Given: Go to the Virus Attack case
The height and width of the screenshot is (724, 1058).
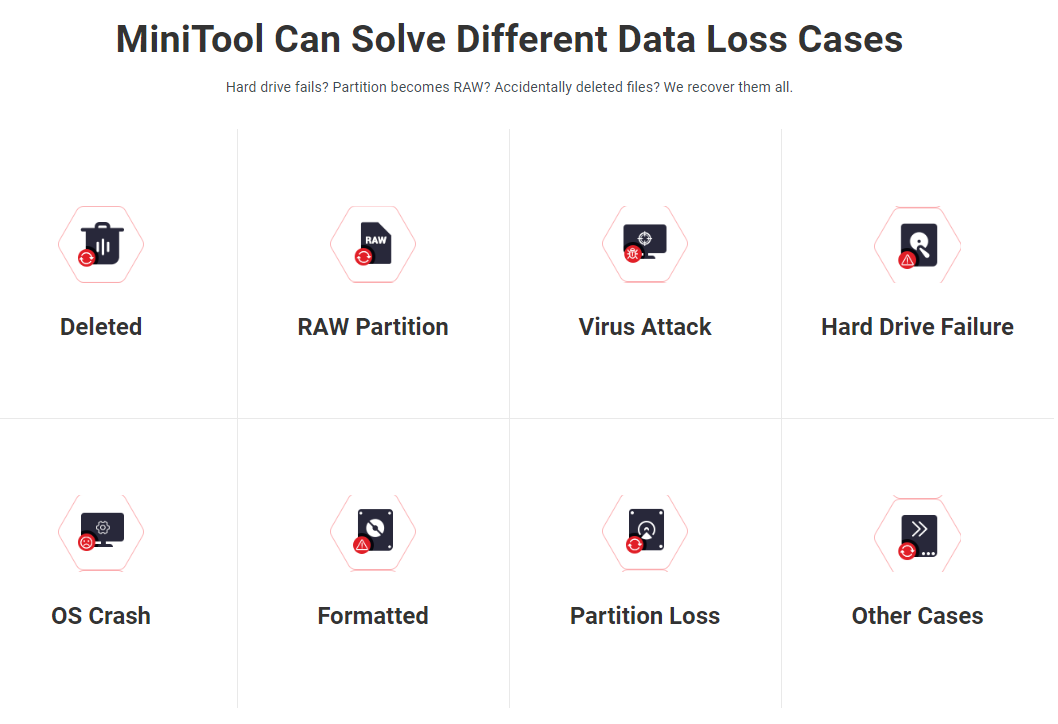Looking at the screenshot, I should pyautogui.click(x=645, y=327).
